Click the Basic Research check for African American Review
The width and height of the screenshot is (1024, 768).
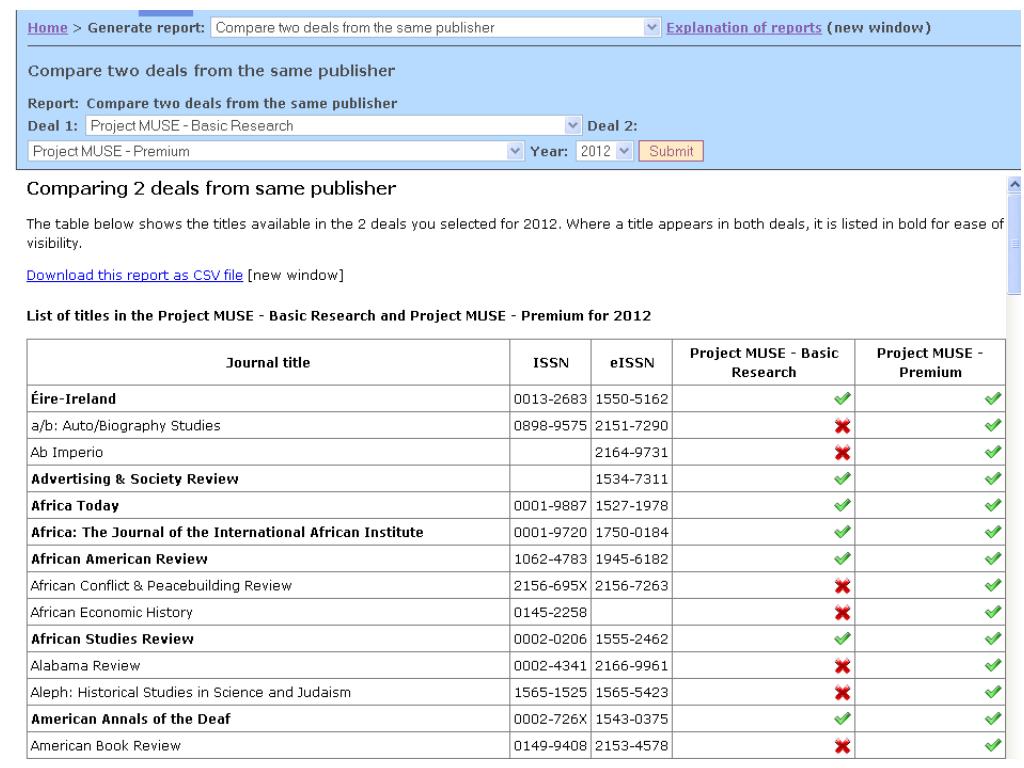(842, 559)
